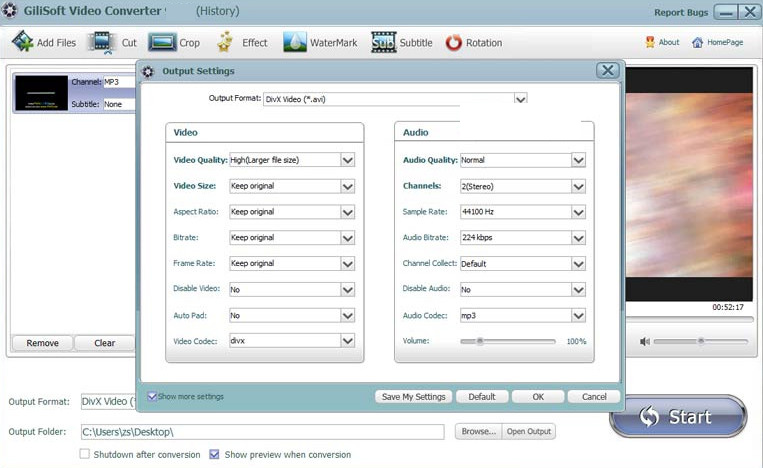Viewport: 763px width, 468px height.
Task: Click the Subtitle None field
Action: (x=119, y=104)
